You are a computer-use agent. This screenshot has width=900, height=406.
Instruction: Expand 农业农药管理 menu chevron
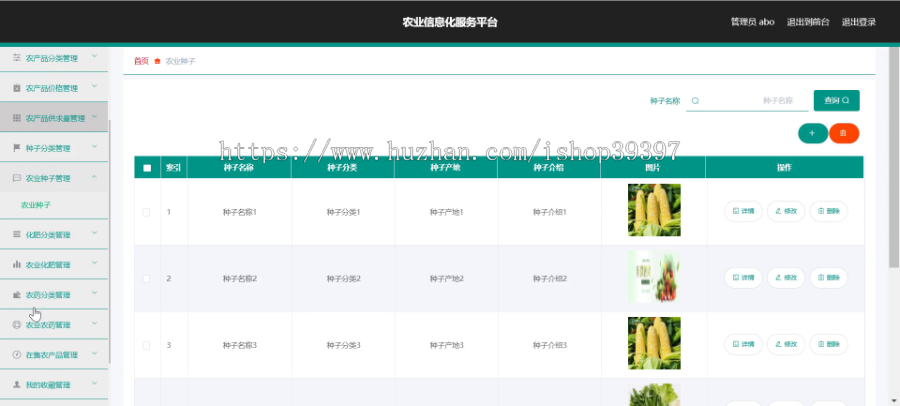[x=95, y=323]
